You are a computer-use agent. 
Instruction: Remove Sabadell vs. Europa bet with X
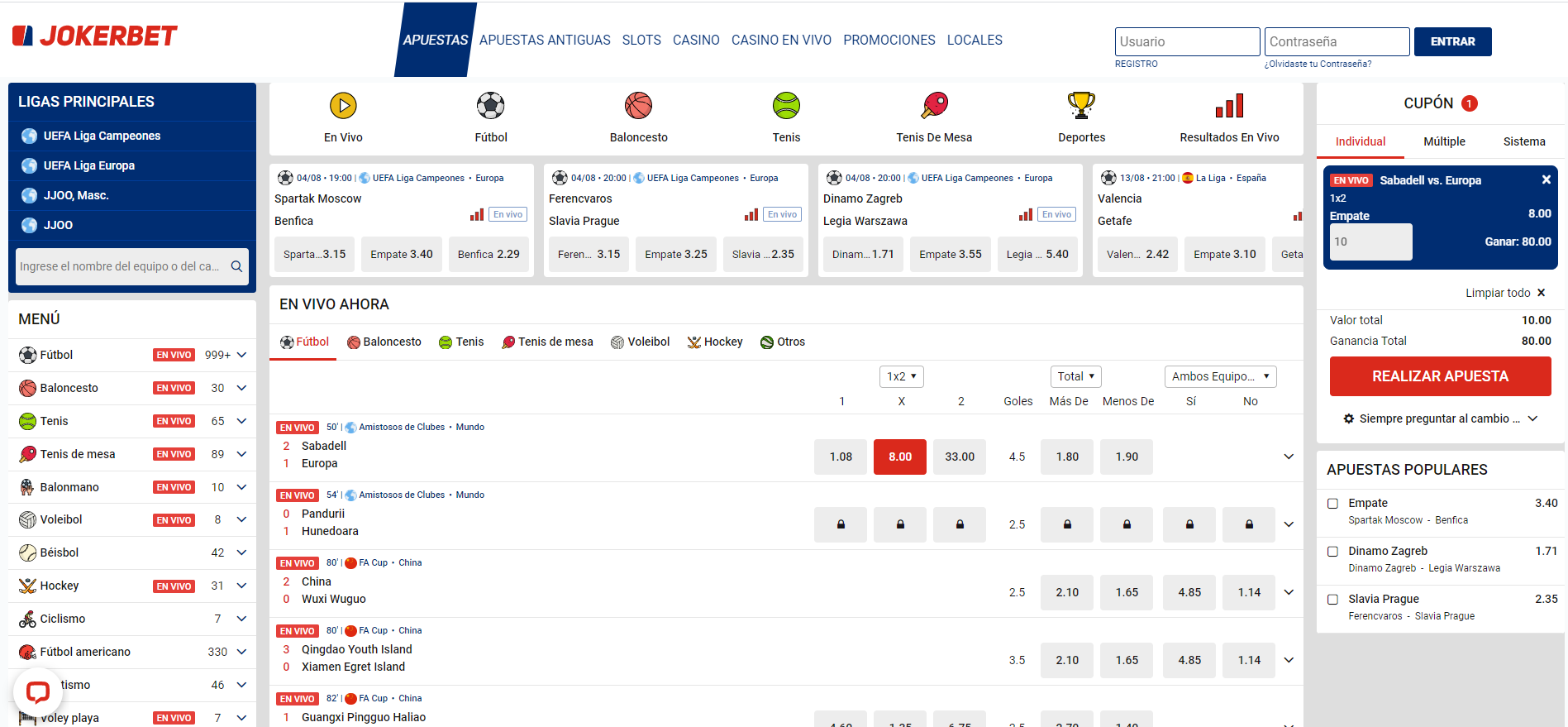1546,179
